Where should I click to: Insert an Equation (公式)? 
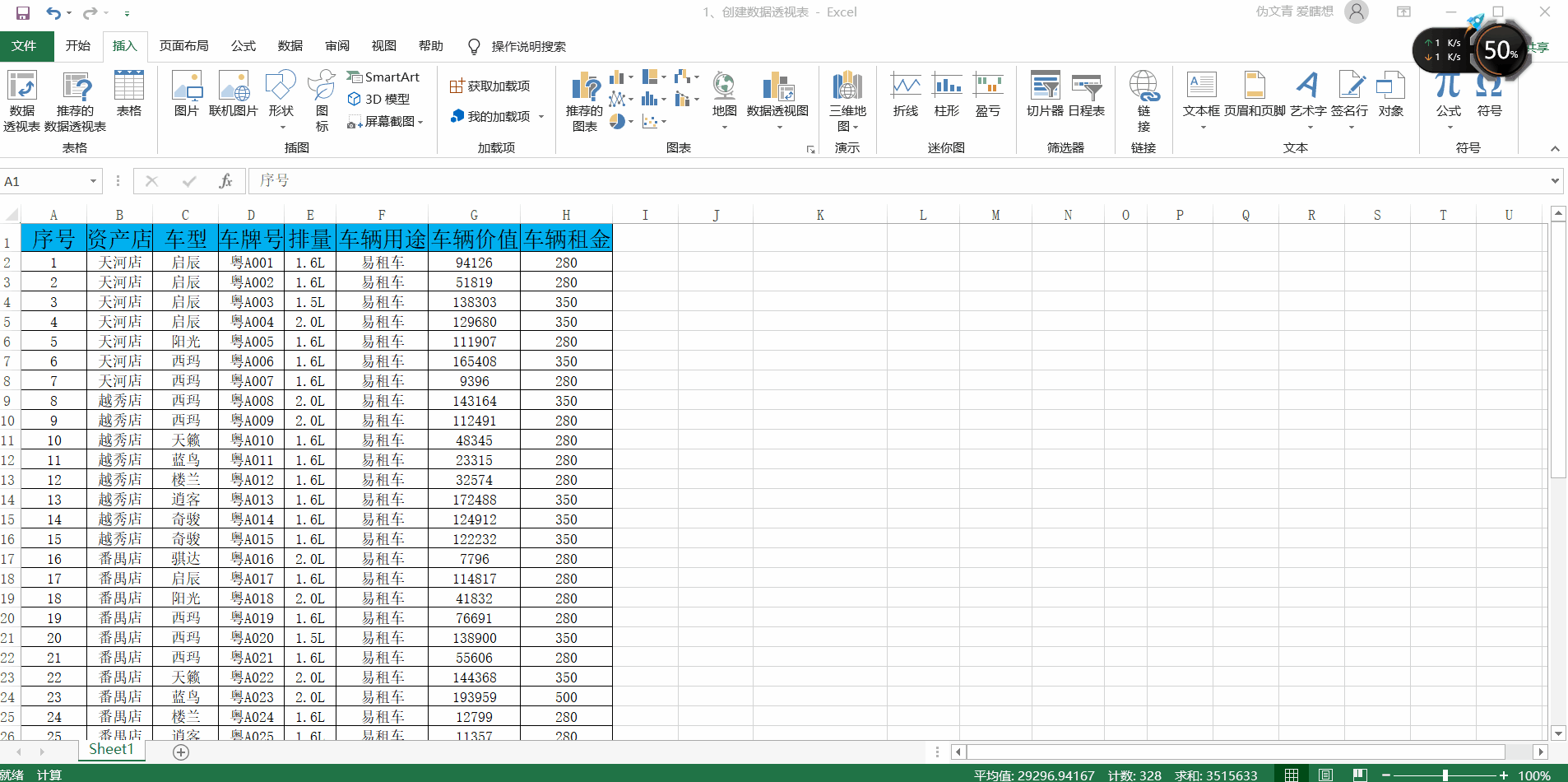pos(1449,102)
